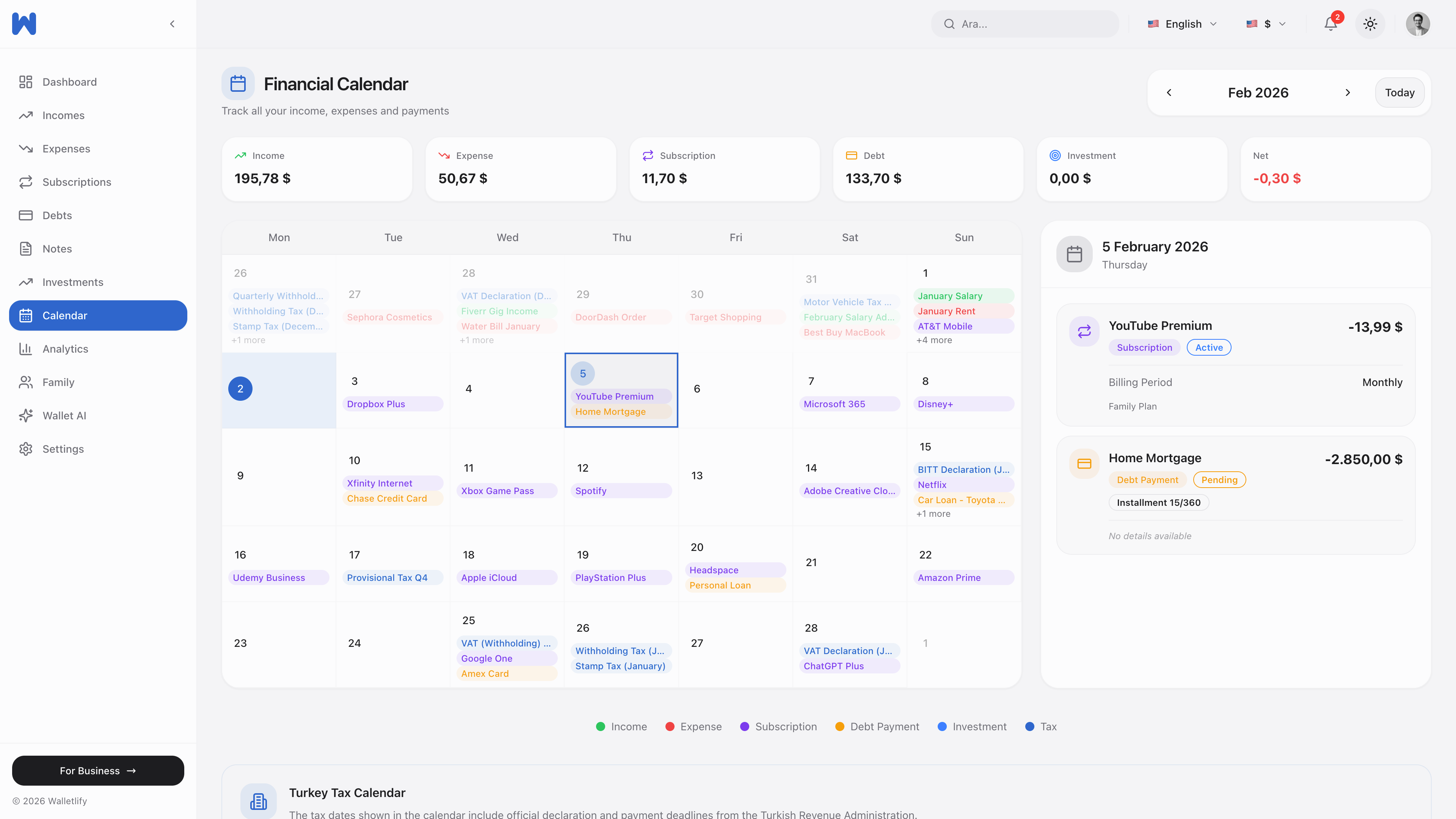The width and height of the screenshot is (1456, 819).
Task: Click the purple Subscription legend dot
Action: 744,726
